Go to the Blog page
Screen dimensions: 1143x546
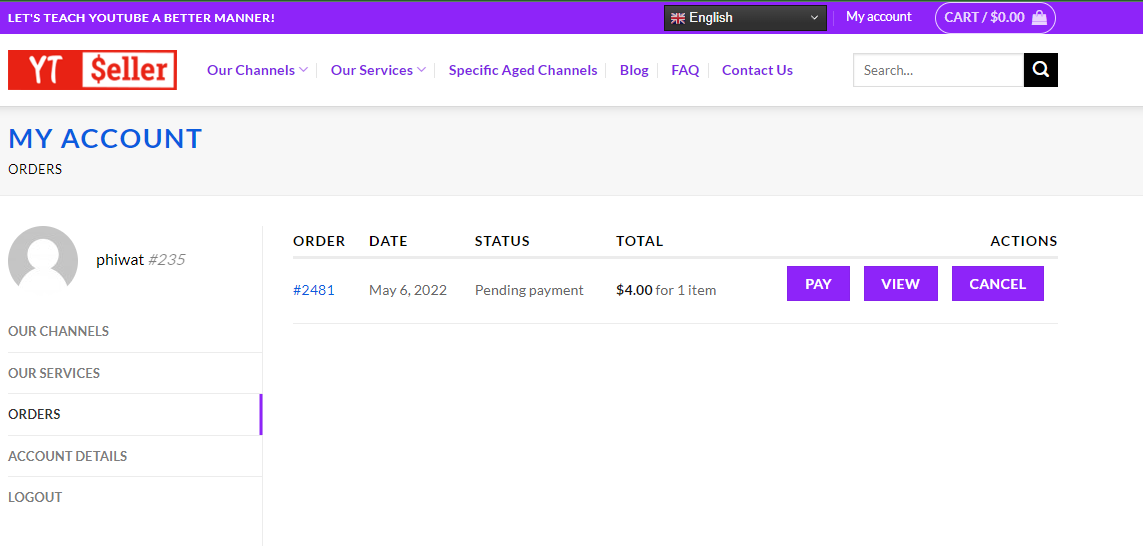(634, 70)
